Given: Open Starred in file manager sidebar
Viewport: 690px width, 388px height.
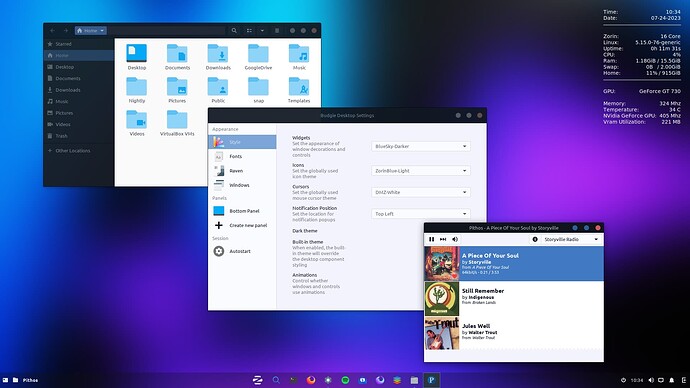Looking at the screenshot, I should (x=79, y=44).
